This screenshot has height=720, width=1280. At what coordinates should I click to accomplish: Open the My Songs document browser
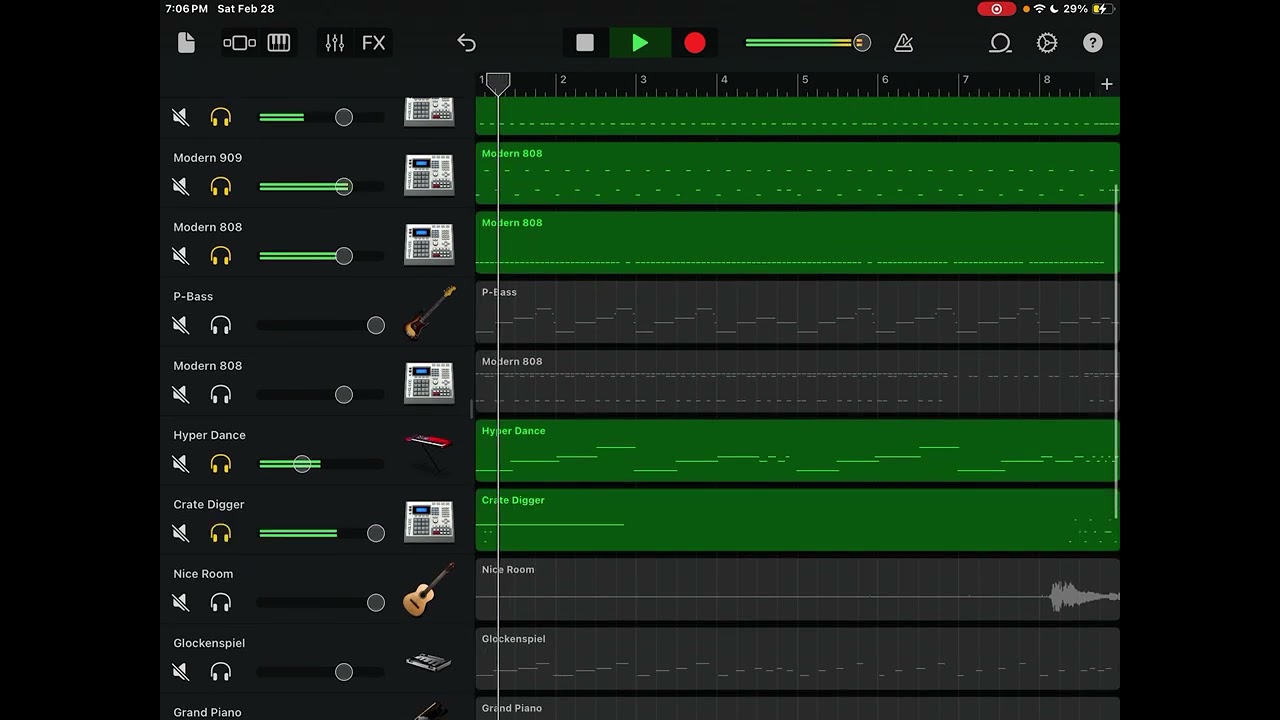pos(186,43)
